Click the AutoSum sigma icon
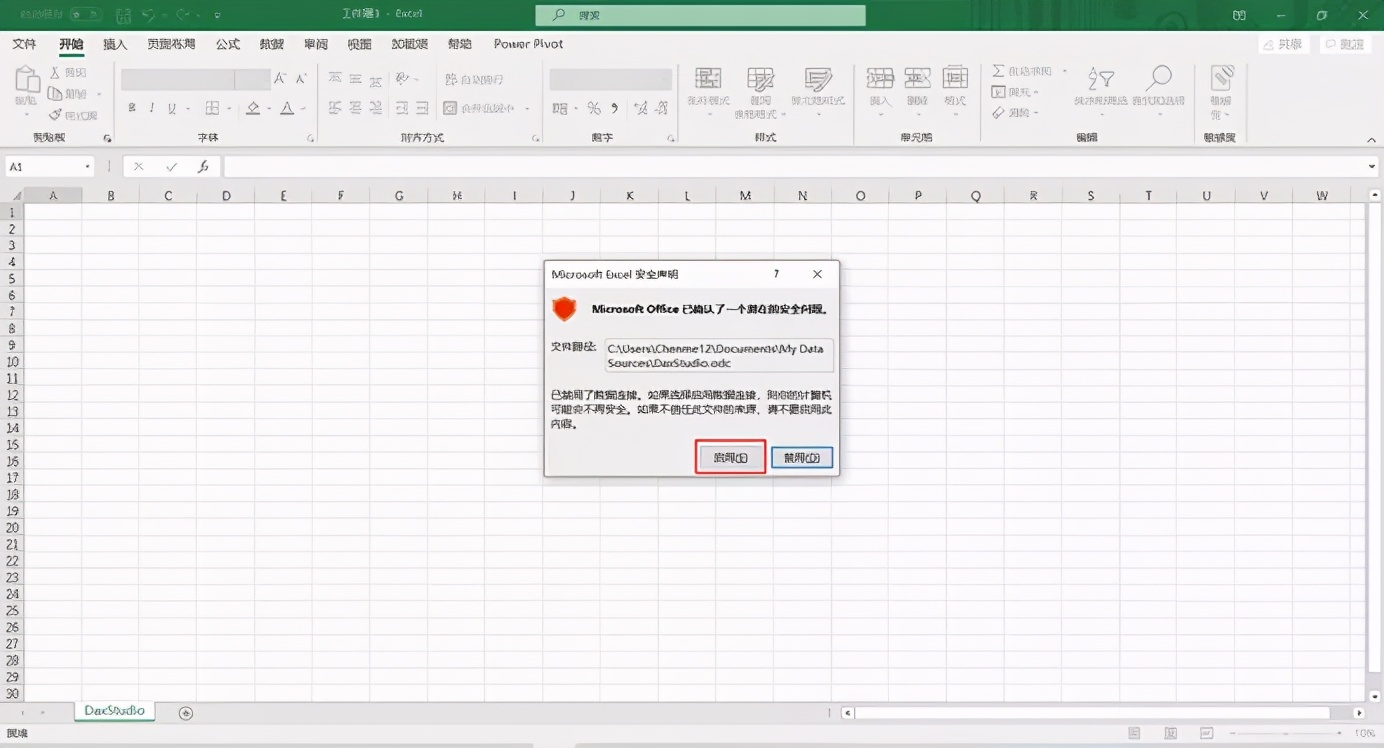The width and height of the screenshot is (1384, 748). [999, 72]
